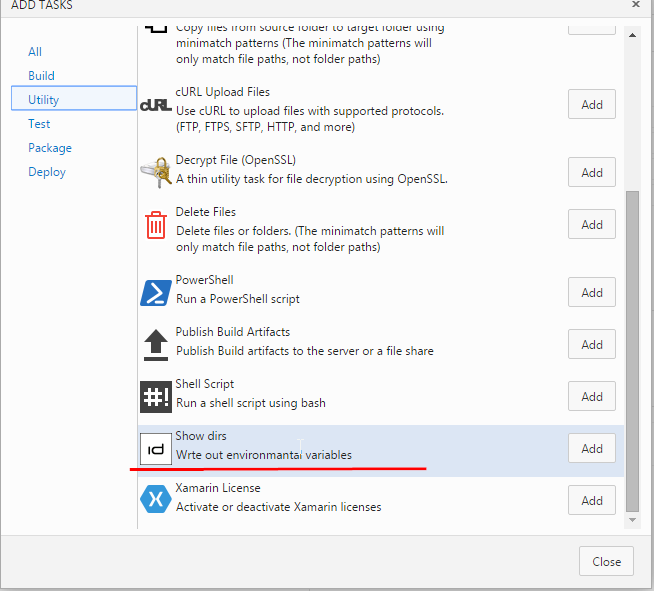Add the PowerShell task
Viewport: 654px width, 591px height.
point(592,292)
